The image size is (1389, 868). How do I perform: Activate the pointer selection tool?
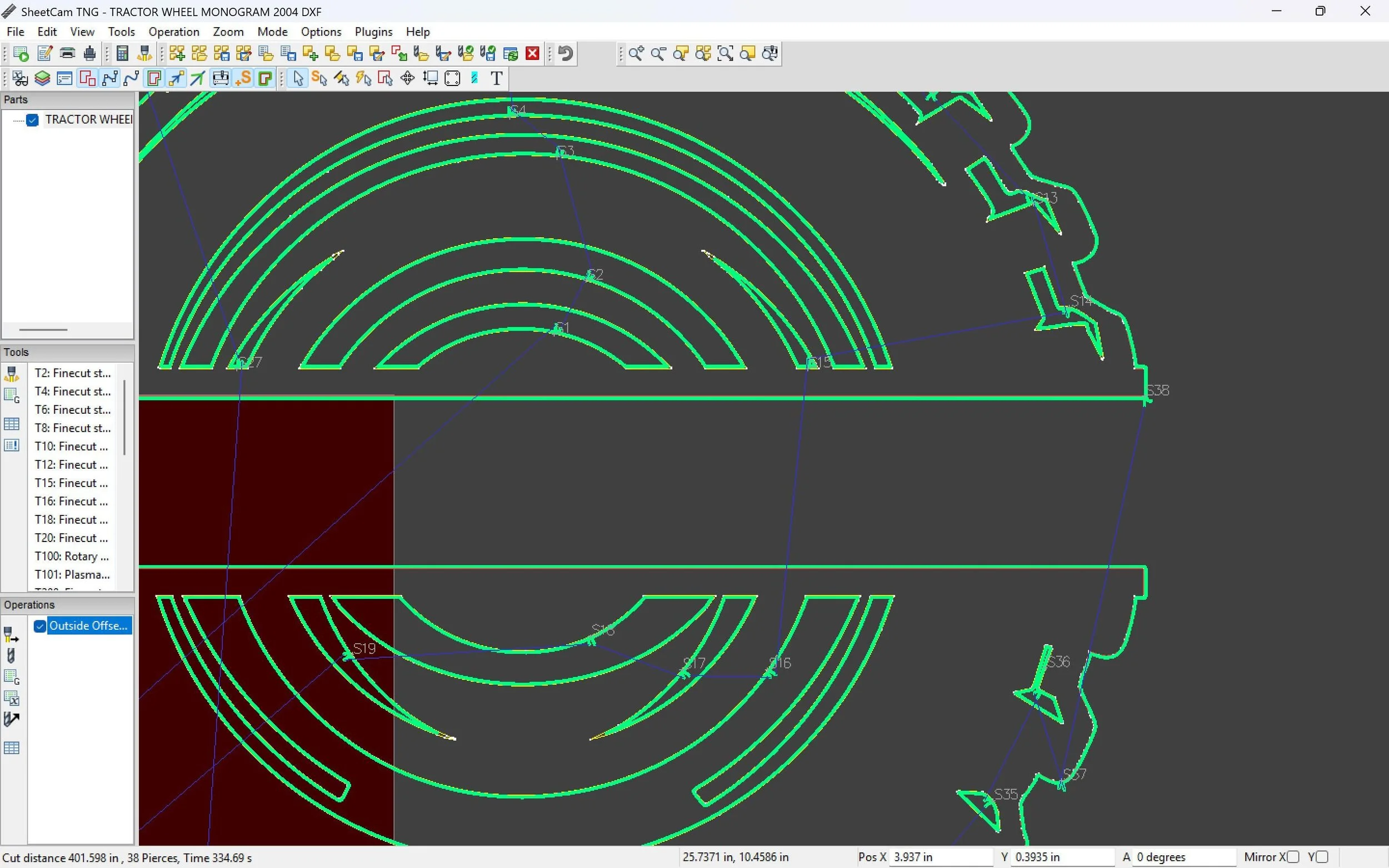pyautogui.click(x=297, y=78)
